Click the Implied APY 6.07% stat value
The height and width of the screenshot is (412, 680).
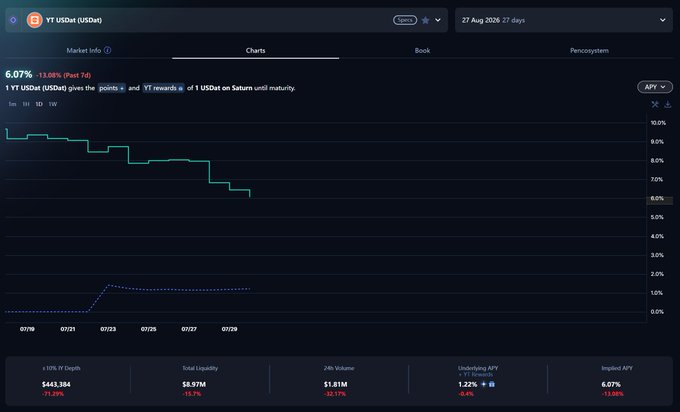click(x=611, y=384)
